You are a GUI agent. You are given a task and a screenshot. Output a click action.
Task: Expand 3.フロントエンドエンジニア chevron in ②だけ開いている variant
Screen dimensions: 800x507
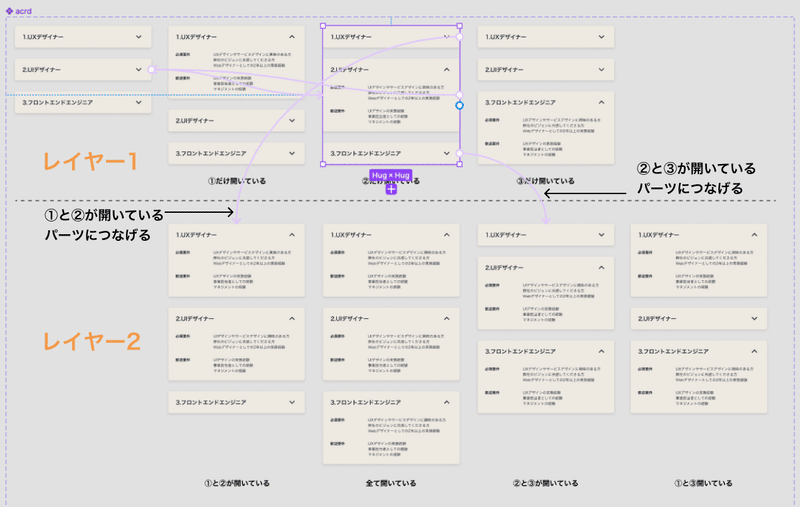(446, 153)
